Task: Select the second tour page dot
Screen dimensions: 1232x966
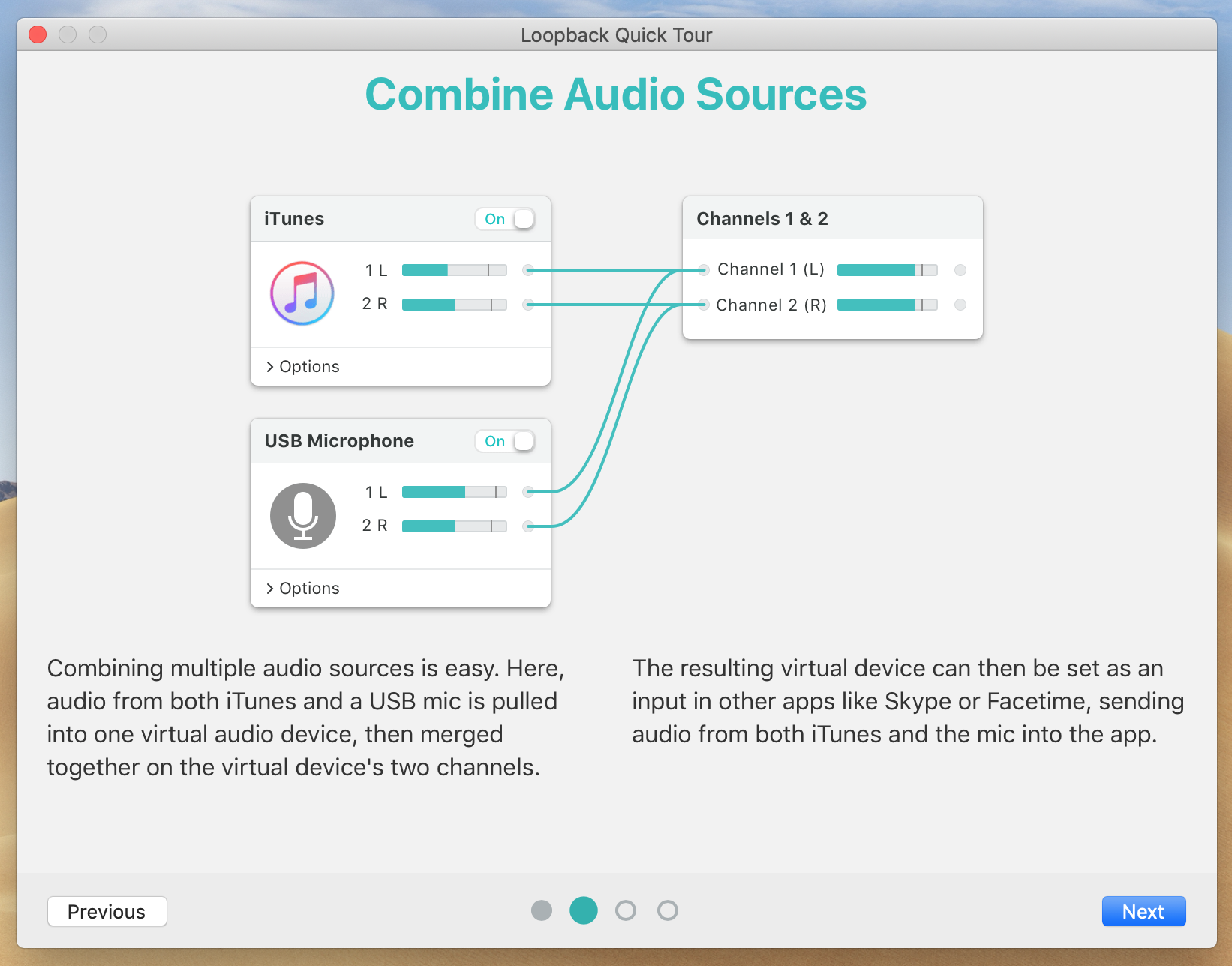Action: (x=584, y=910)
